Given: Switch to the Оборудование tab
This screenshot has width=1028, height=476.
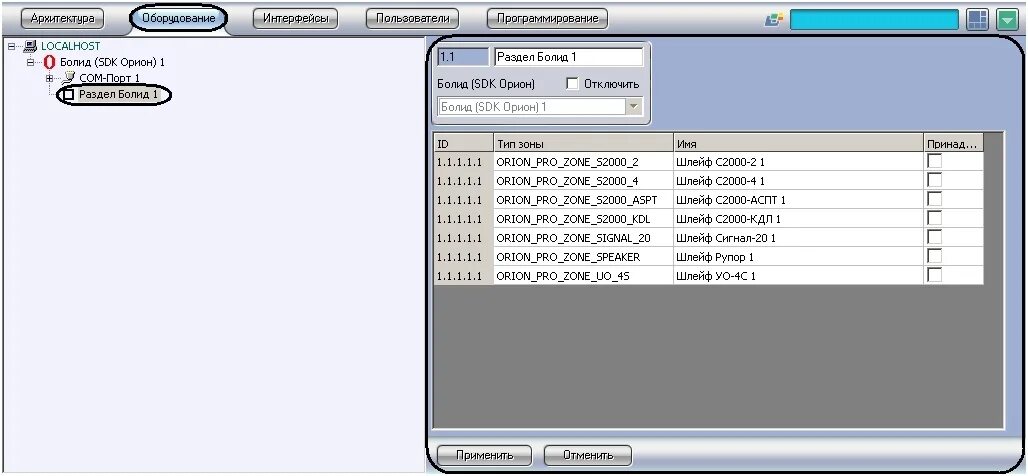Looking at the screenshot, I should click(178, 18).
